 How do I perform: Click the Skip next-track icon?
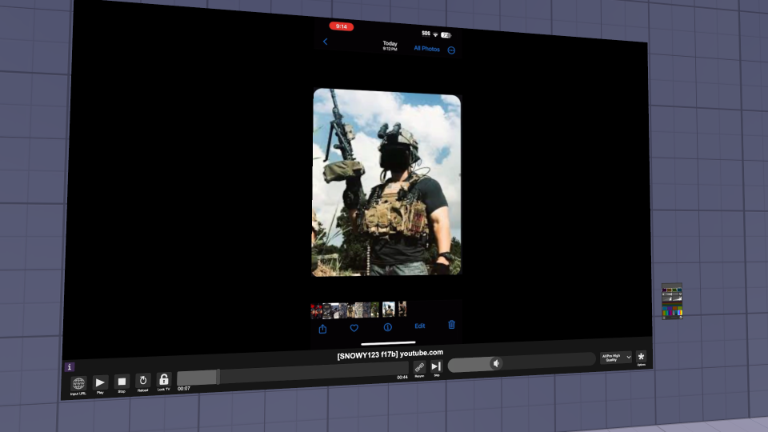tap(436, 367)
